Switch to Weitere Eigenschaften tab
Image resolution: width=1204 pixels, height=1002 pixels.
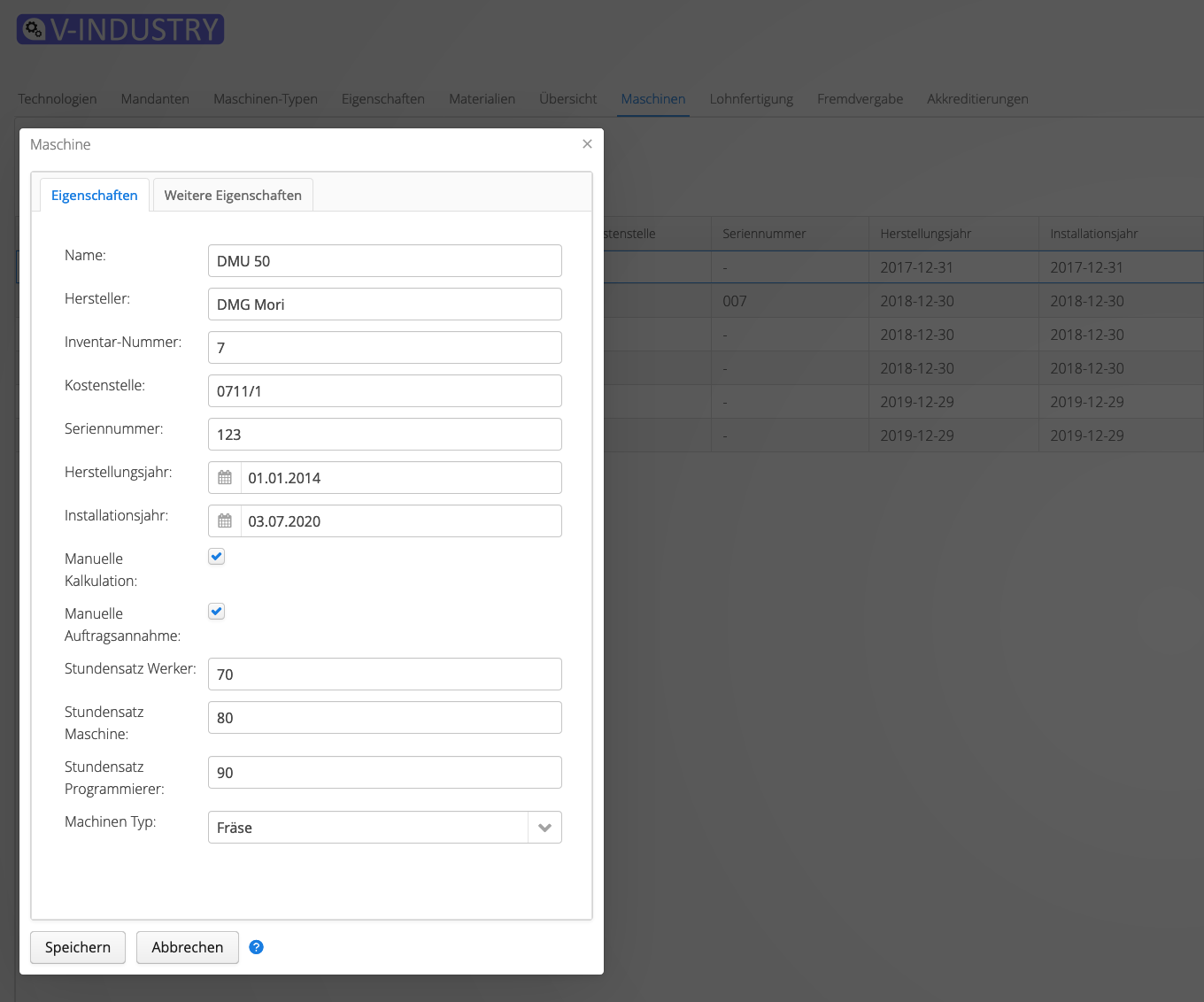click(233, 195)
